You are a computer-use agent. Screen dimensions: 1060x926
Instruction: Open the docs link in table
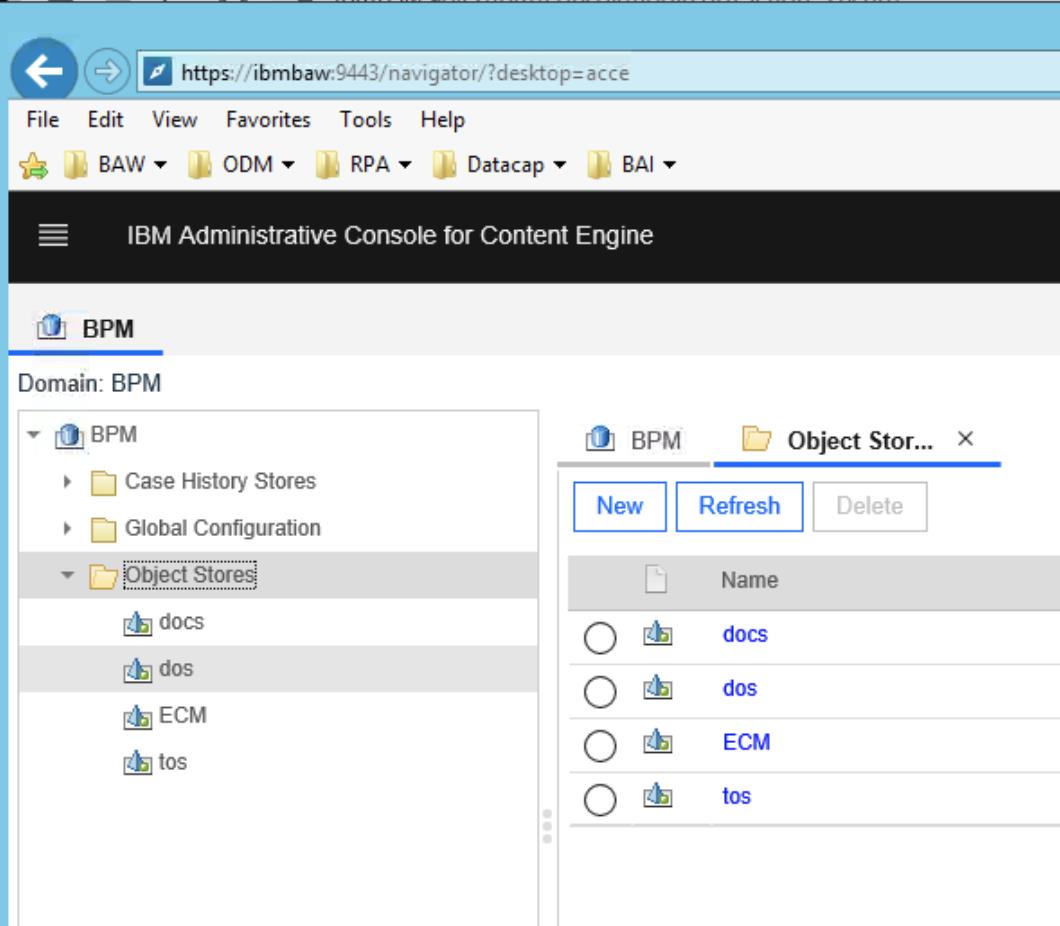point(745,635)
